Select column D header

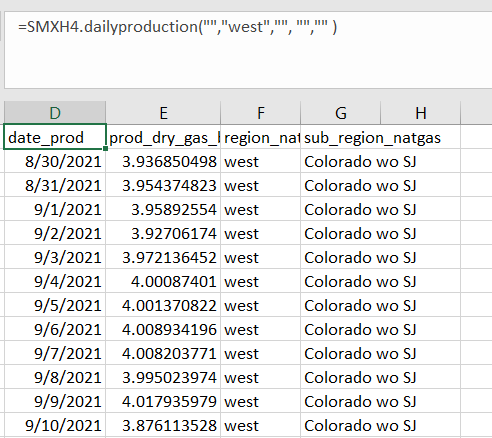pyautogui.click(x=55, y=113)
